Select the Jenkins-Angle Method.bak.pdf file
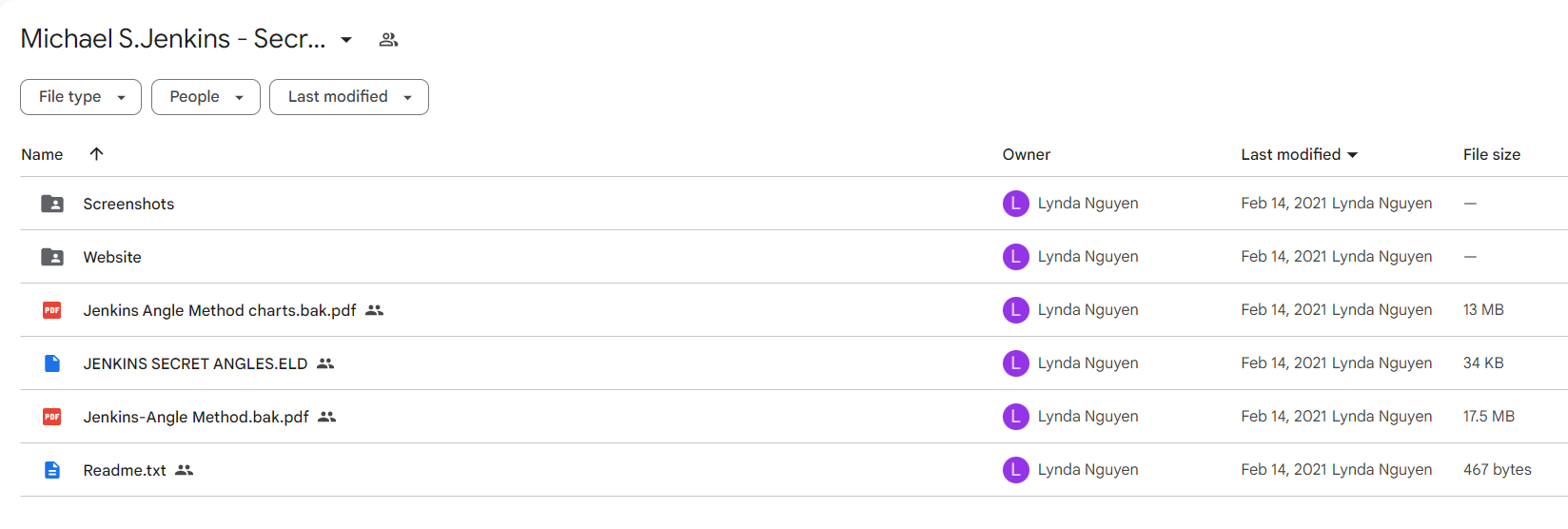 [196, 417]
